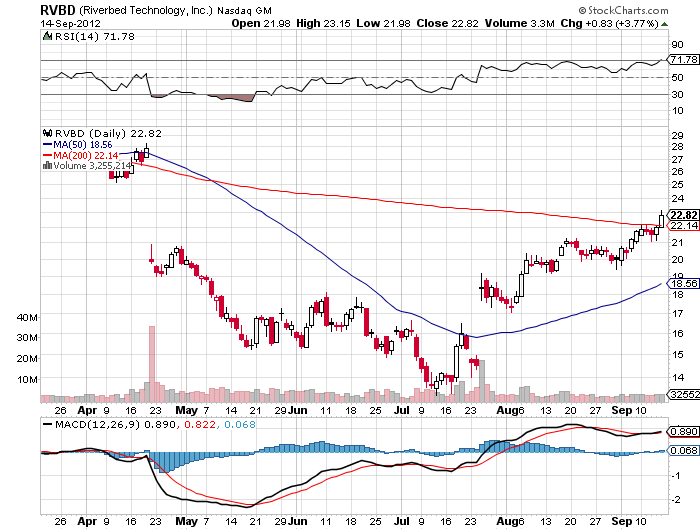Viewport: 700px width, 530px height.
Task: Click the May label under the price chart
Action: [x=186, y=410]
